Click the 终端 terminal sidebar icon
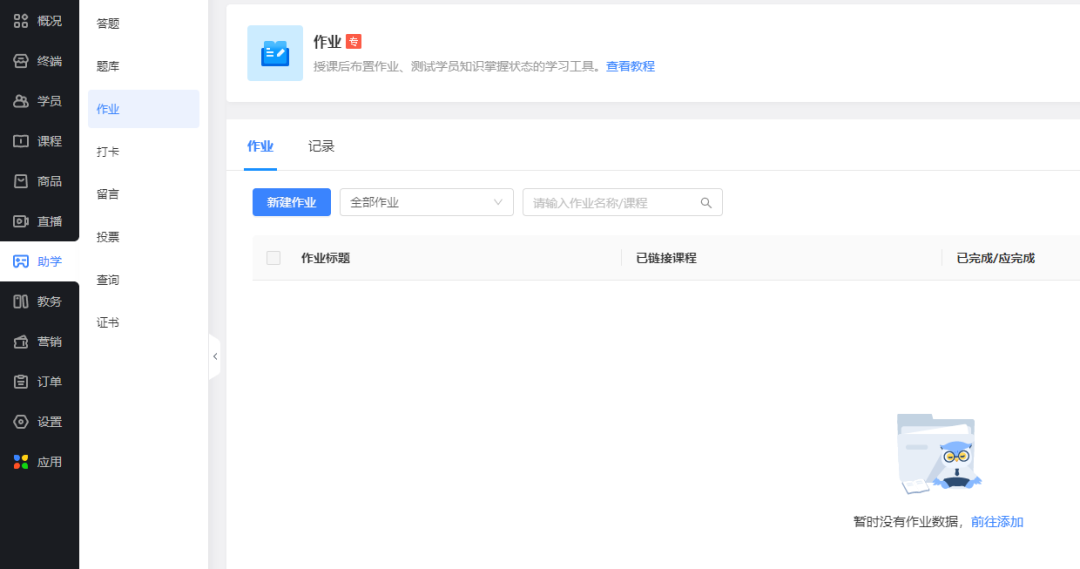 pos(21,61)
